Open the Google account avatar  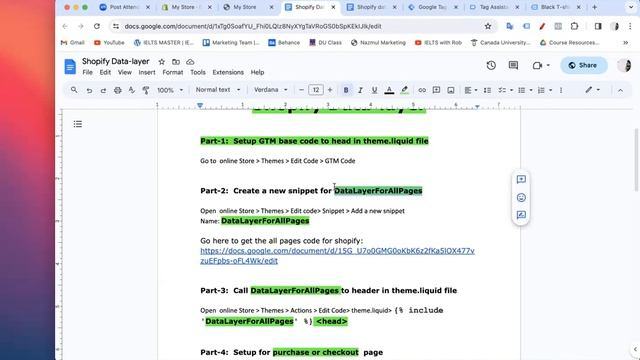coord(624,65)
